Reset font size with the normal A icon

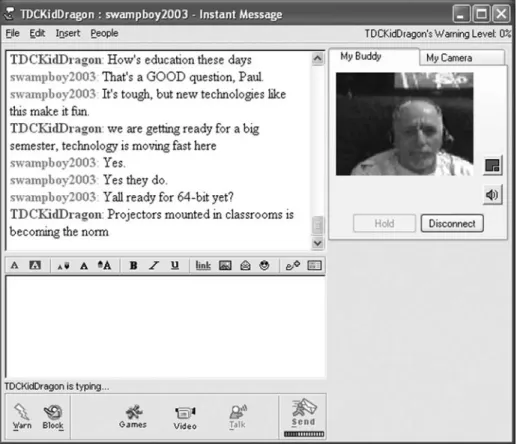[x=84, y=266]
